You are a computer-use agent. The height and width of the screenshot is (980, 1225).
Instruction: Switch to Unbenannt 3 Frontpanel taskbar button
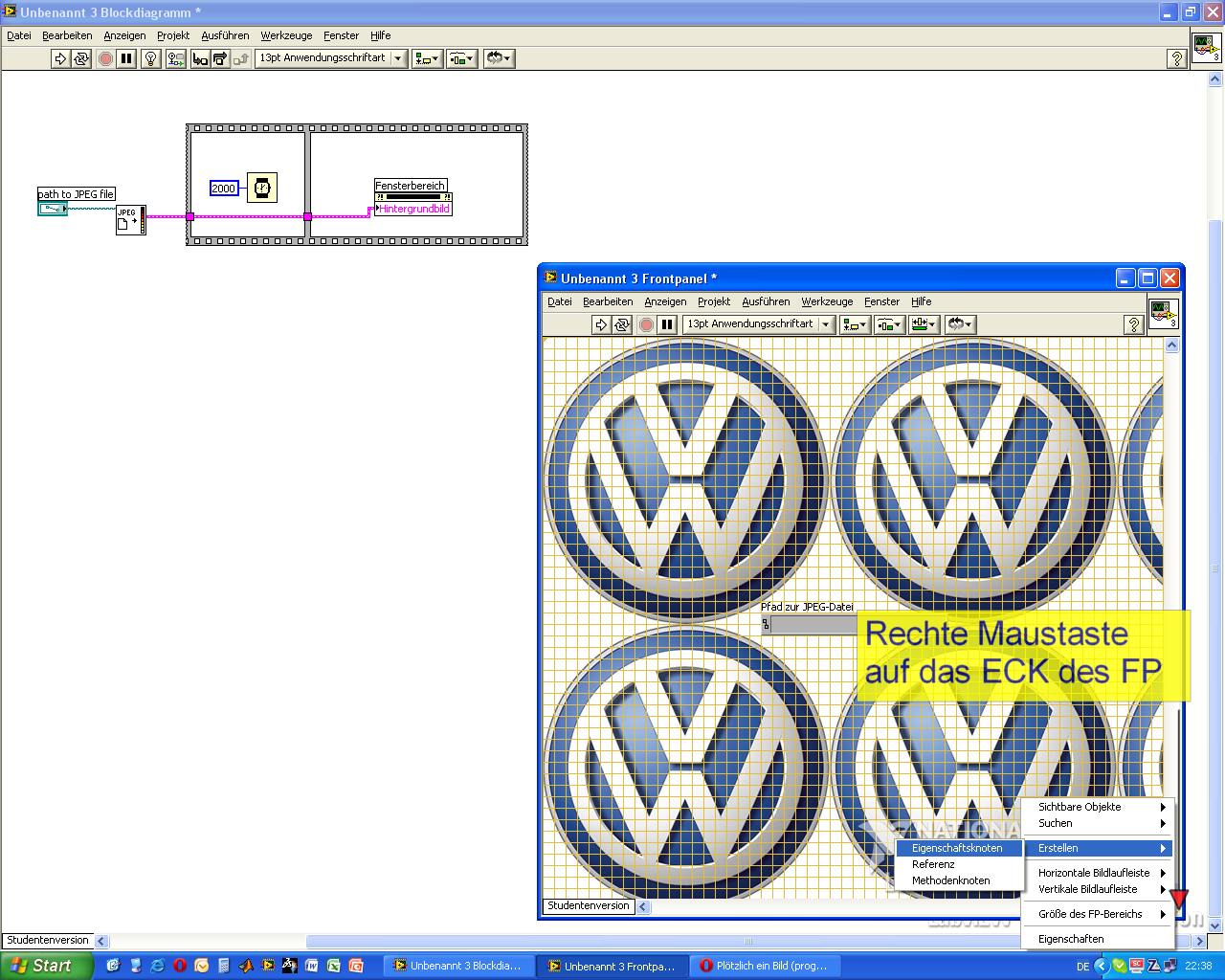612,966
